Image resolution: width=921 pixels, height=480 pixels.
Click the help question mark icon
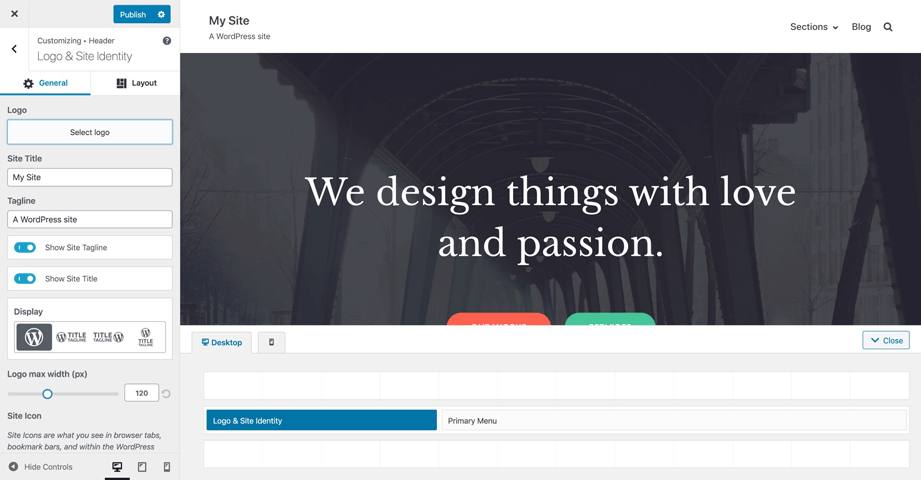pos(167,41)
